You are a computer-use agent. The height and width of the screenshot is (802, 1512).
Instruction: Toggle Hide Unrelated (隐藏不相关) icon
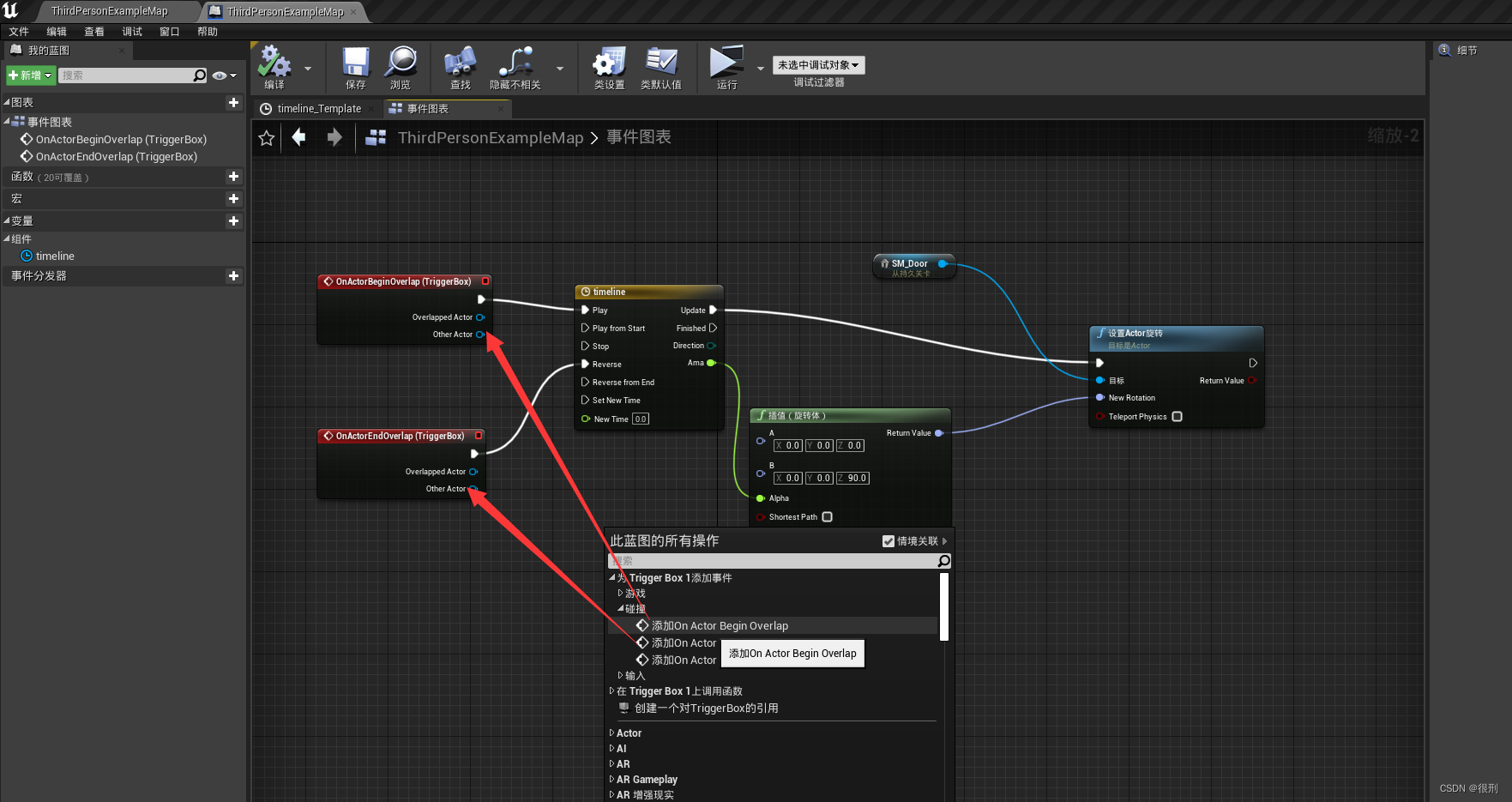coord(515,62)
